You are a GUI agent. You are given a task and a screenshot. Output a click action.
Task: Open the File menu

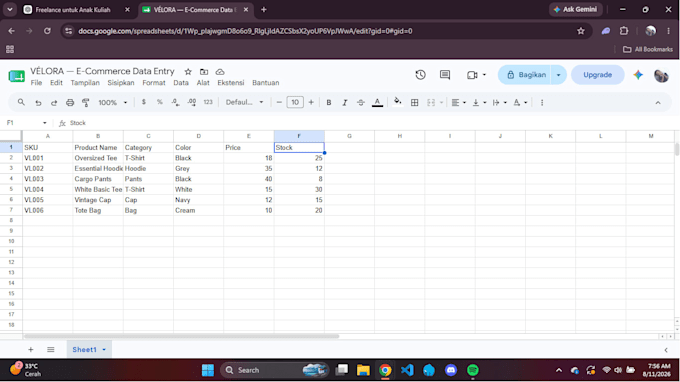coord(36,83)
